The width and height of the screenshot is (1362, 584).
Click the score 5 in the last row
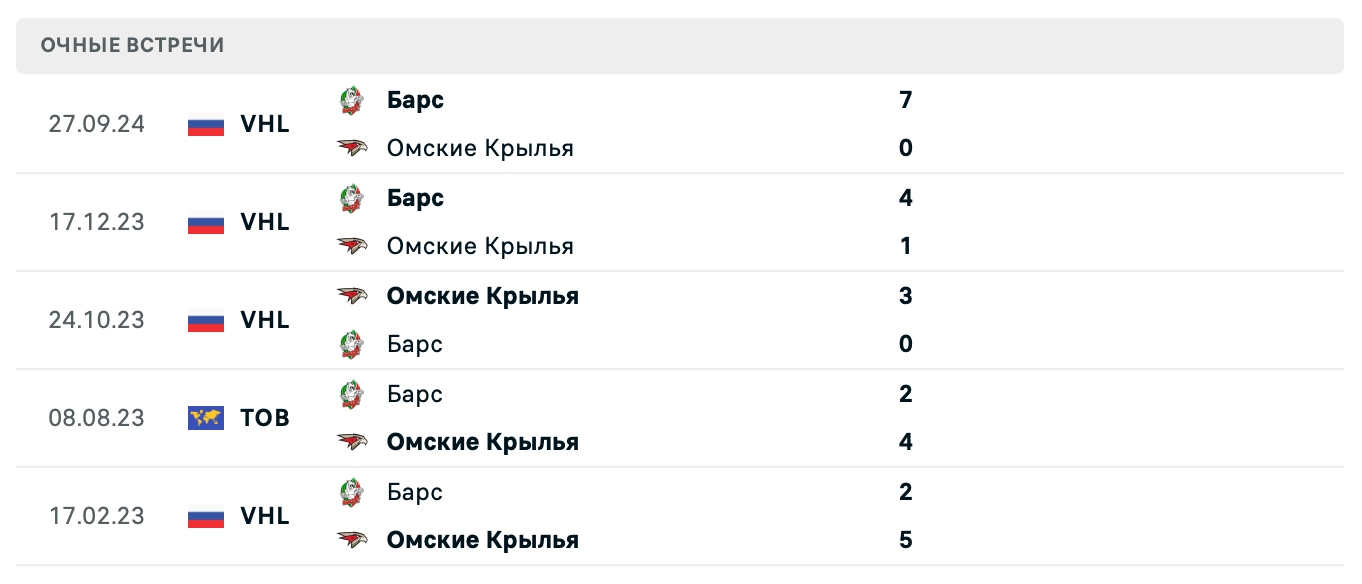[x=905, y=540]
